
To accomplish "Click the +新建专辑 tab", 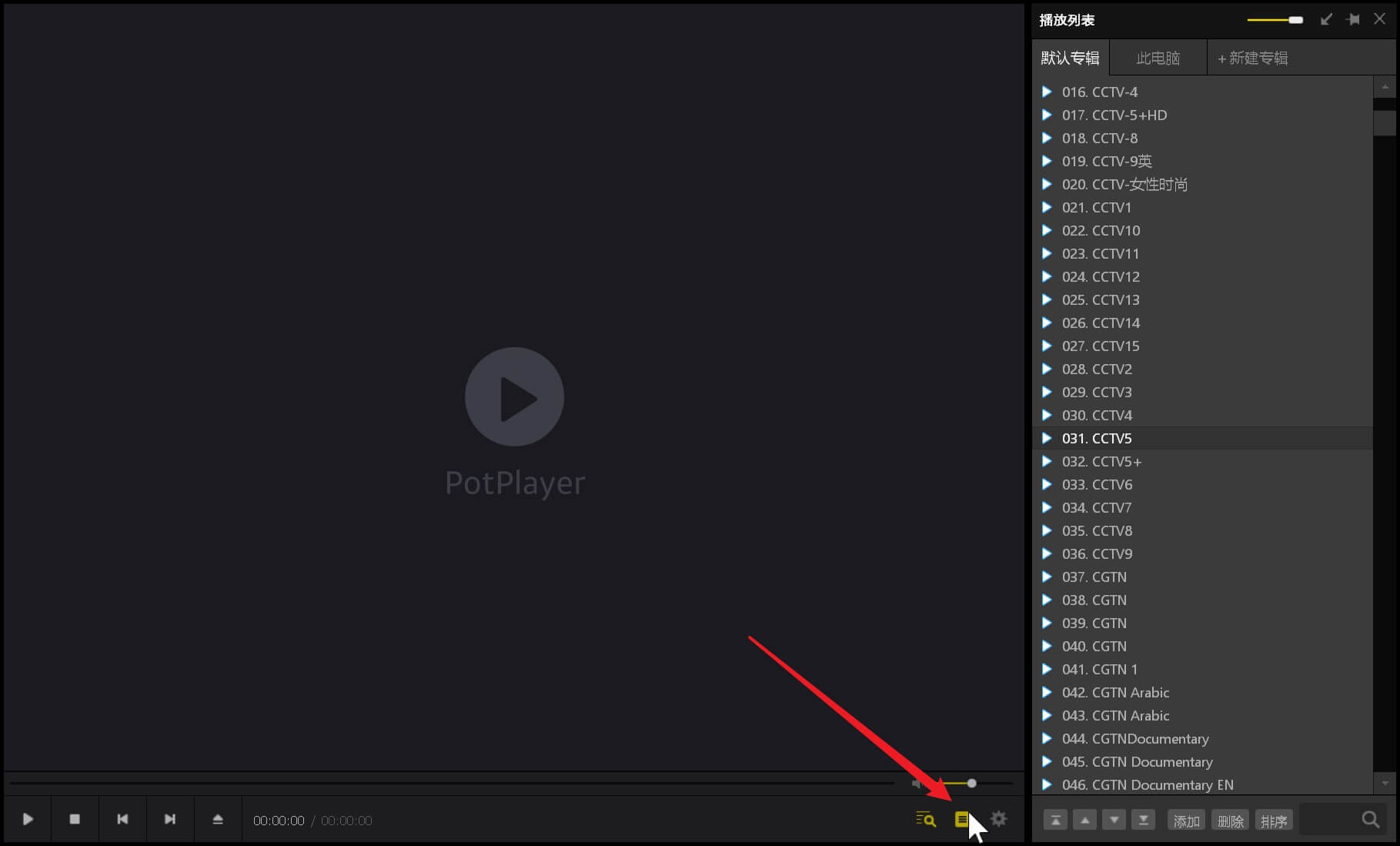I will (1252, 58).
